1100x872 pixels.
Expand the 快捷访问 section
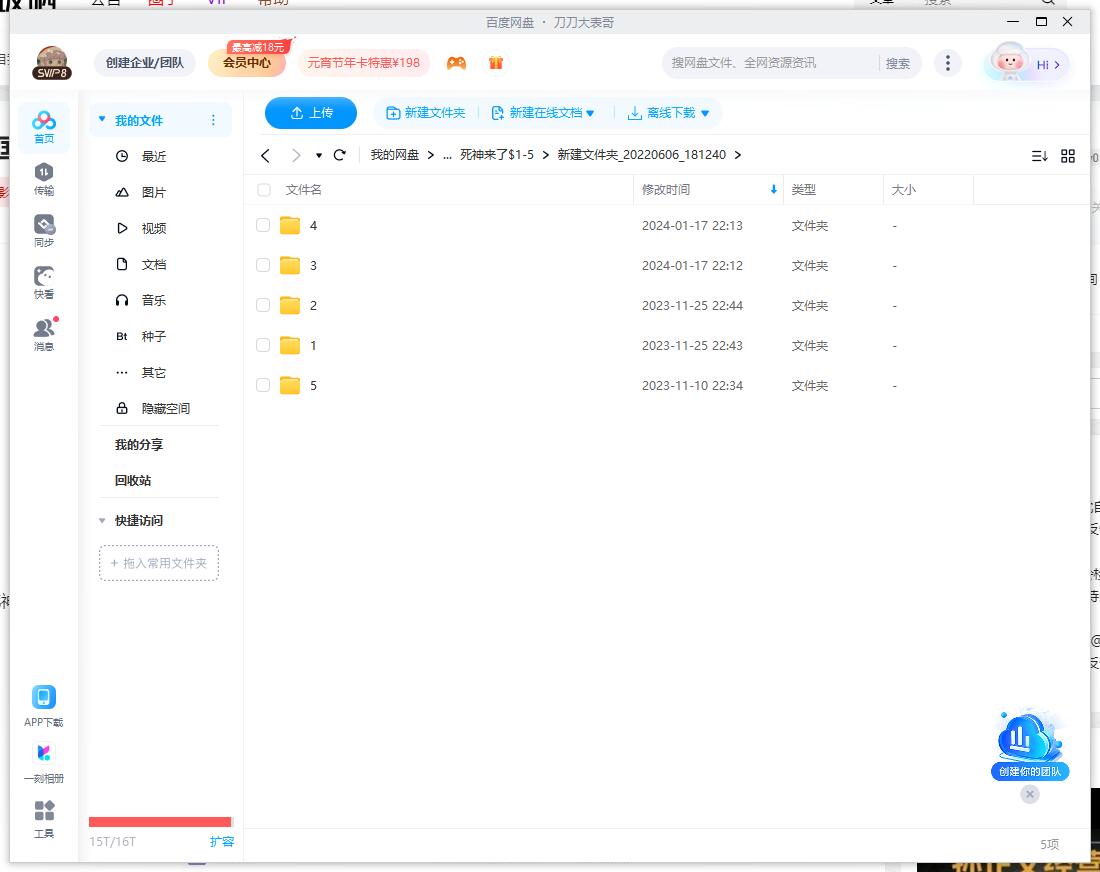point(102,521)
